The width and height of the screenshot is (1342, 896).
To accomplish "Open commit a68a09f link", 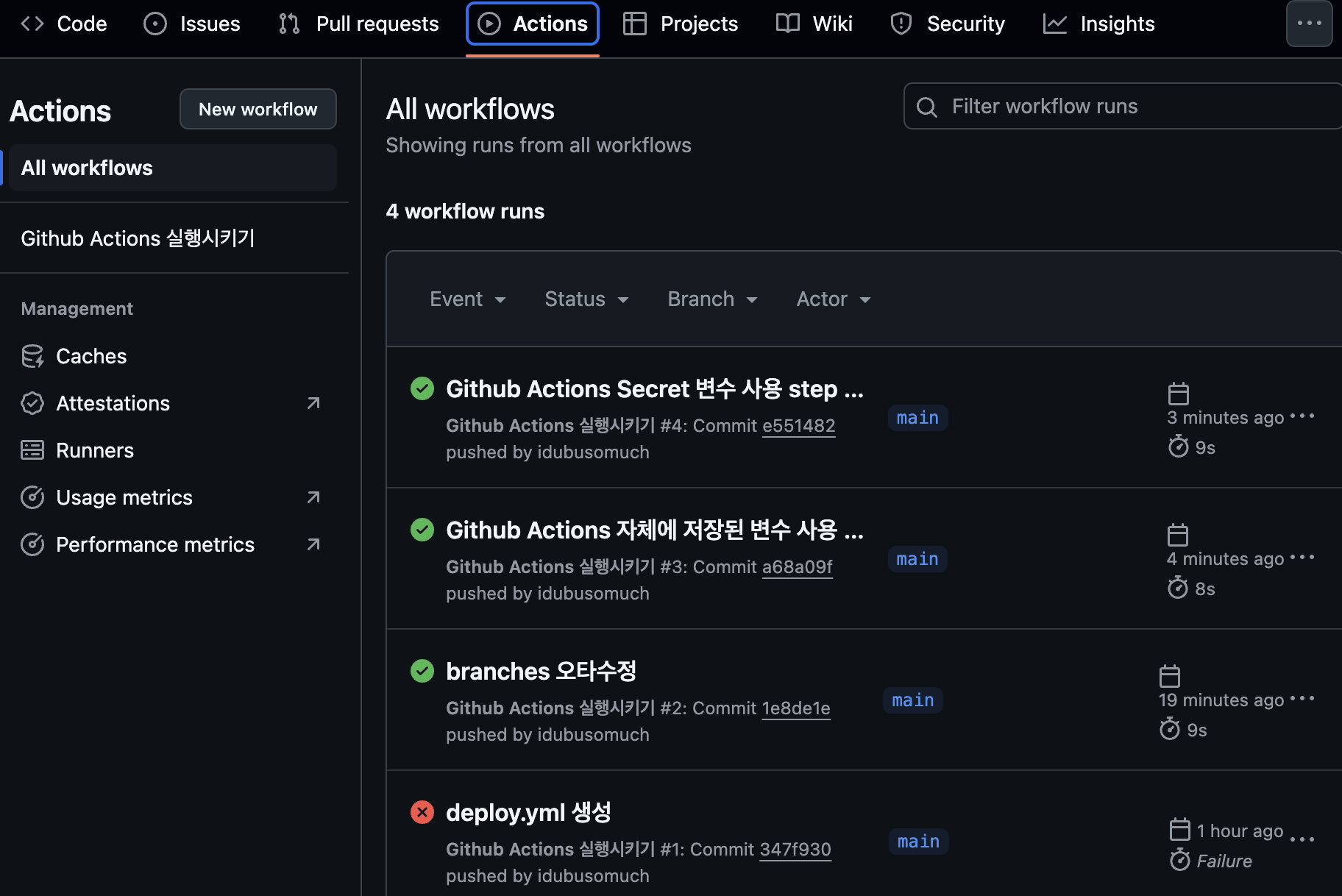I will click(x=798, y=567).
